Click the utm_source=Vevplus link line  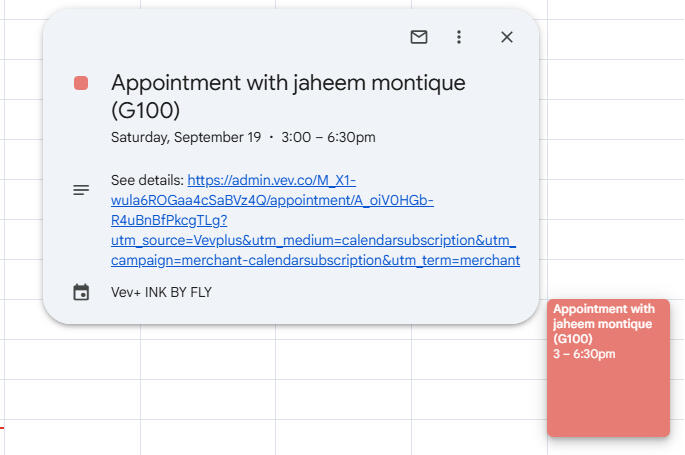(x=313, y=240)
